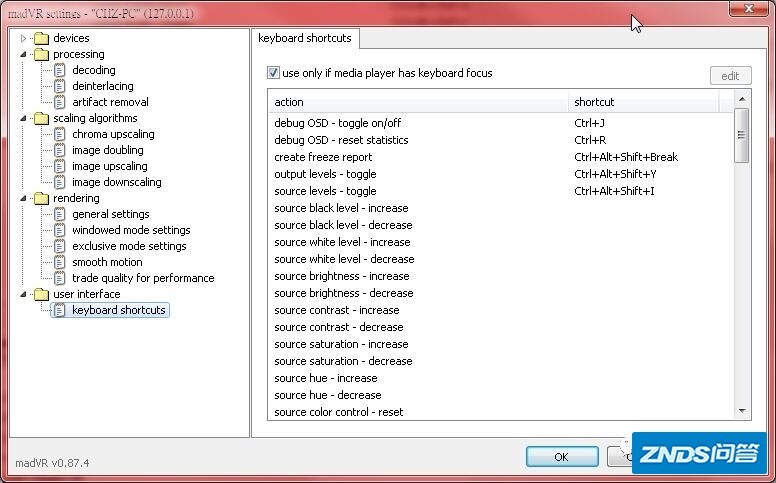Click the user interface folder icon
Screen dimensions: 776x483
click(x=42, y=294)
